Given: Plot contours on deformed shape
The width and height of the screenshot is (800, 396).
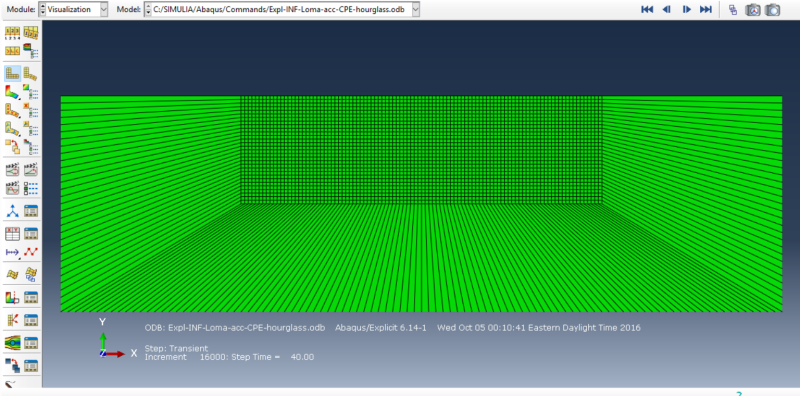Looking at the screenshot, I should (12, 92).
